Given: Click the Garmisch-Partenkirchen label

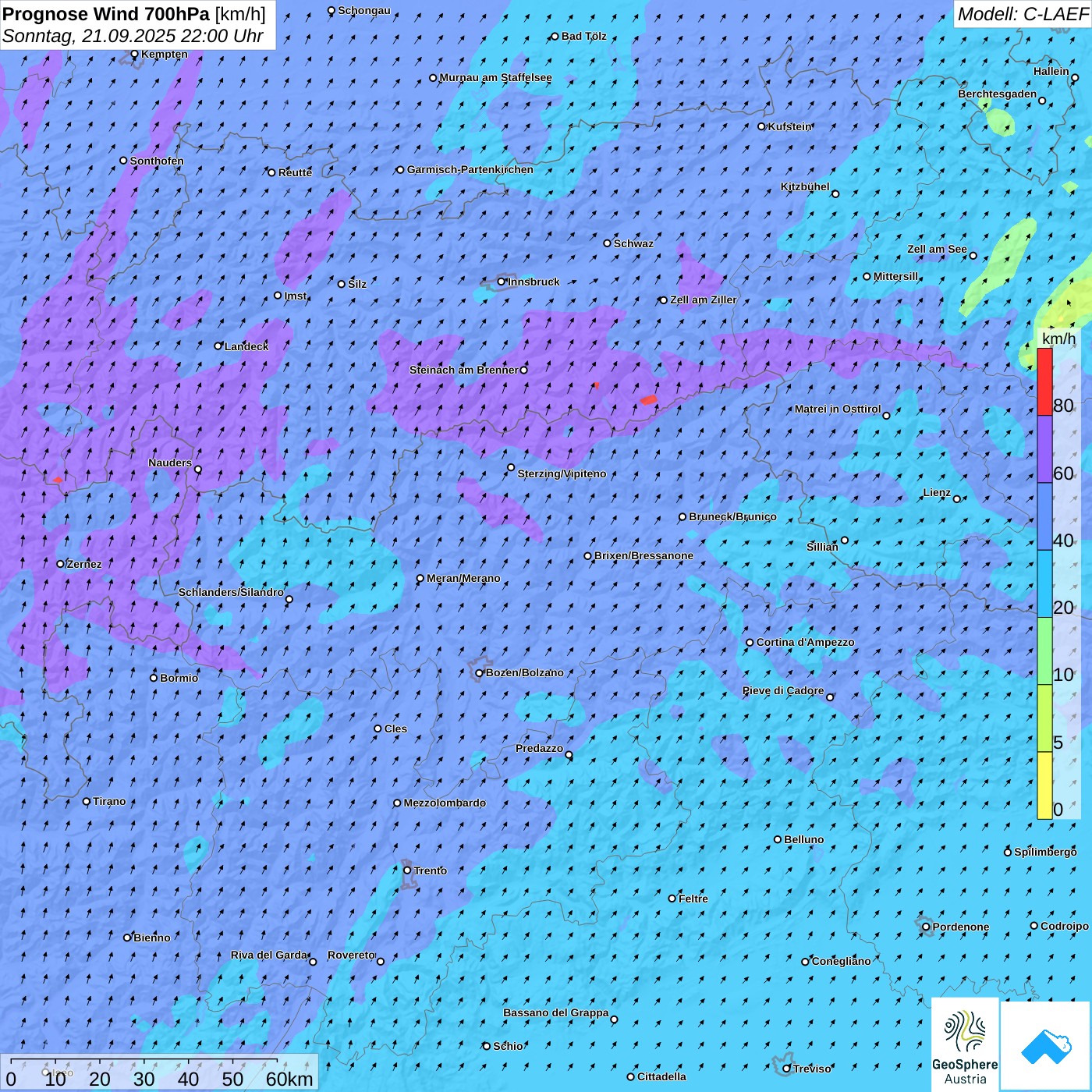Looking at the screenshot, I should [470, 169].
